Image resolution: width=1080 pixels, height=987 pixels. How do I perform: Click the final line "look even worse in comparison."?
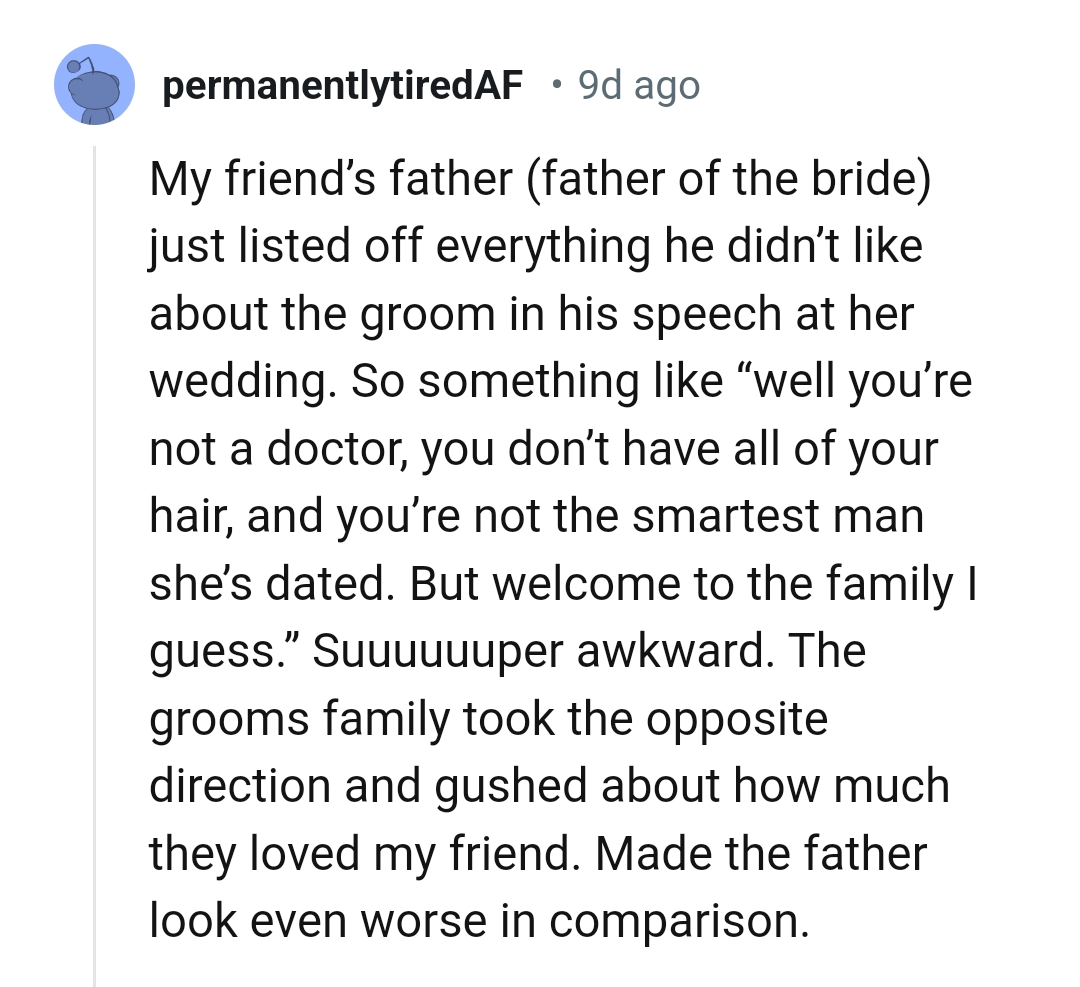point(478,920)
